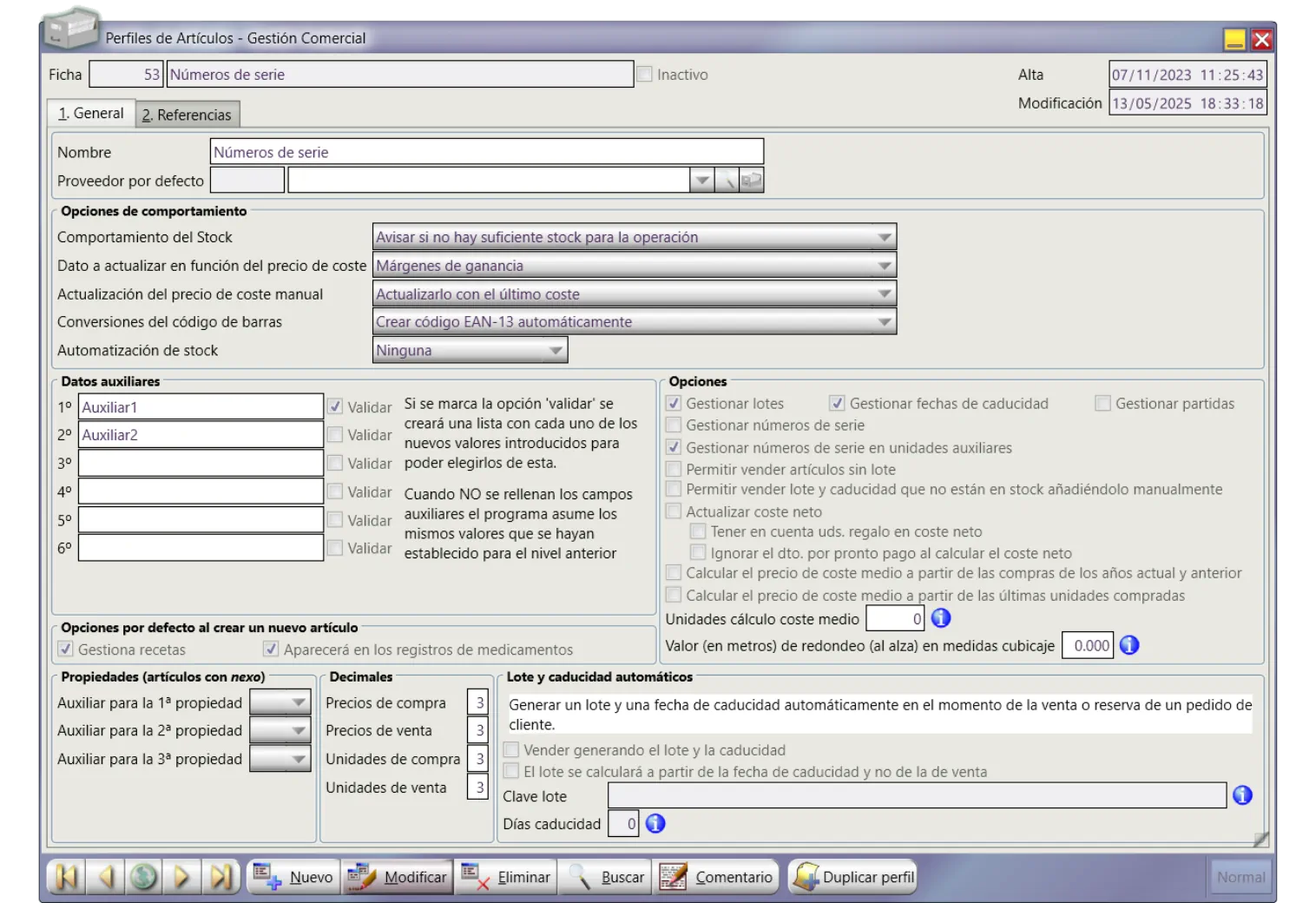Click the Ficha number field
1316x903 pixels.
click(x=127, y=75)
